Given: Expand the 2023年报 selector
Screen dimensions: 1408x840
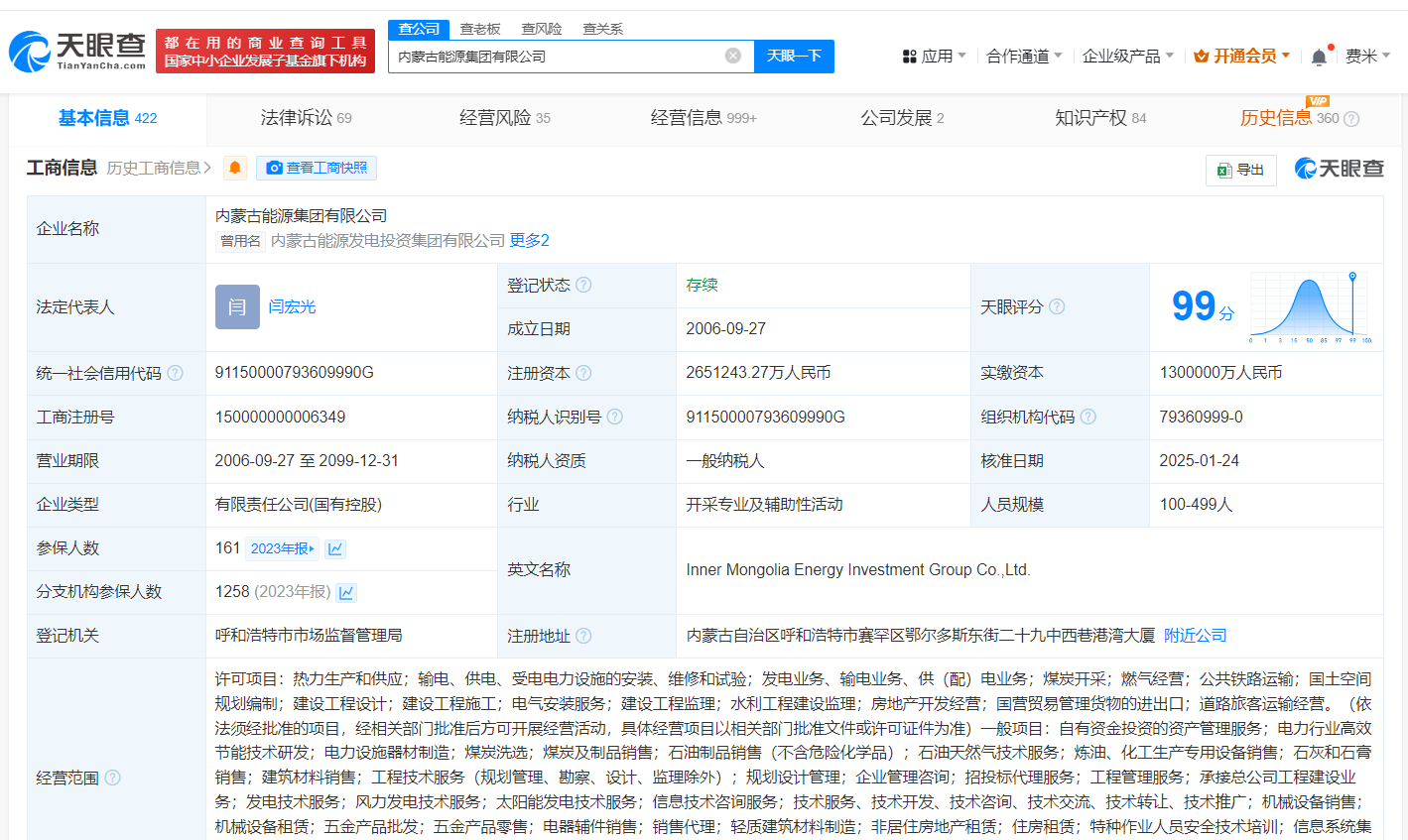Looking at the screenshot, I should [282, 548].
